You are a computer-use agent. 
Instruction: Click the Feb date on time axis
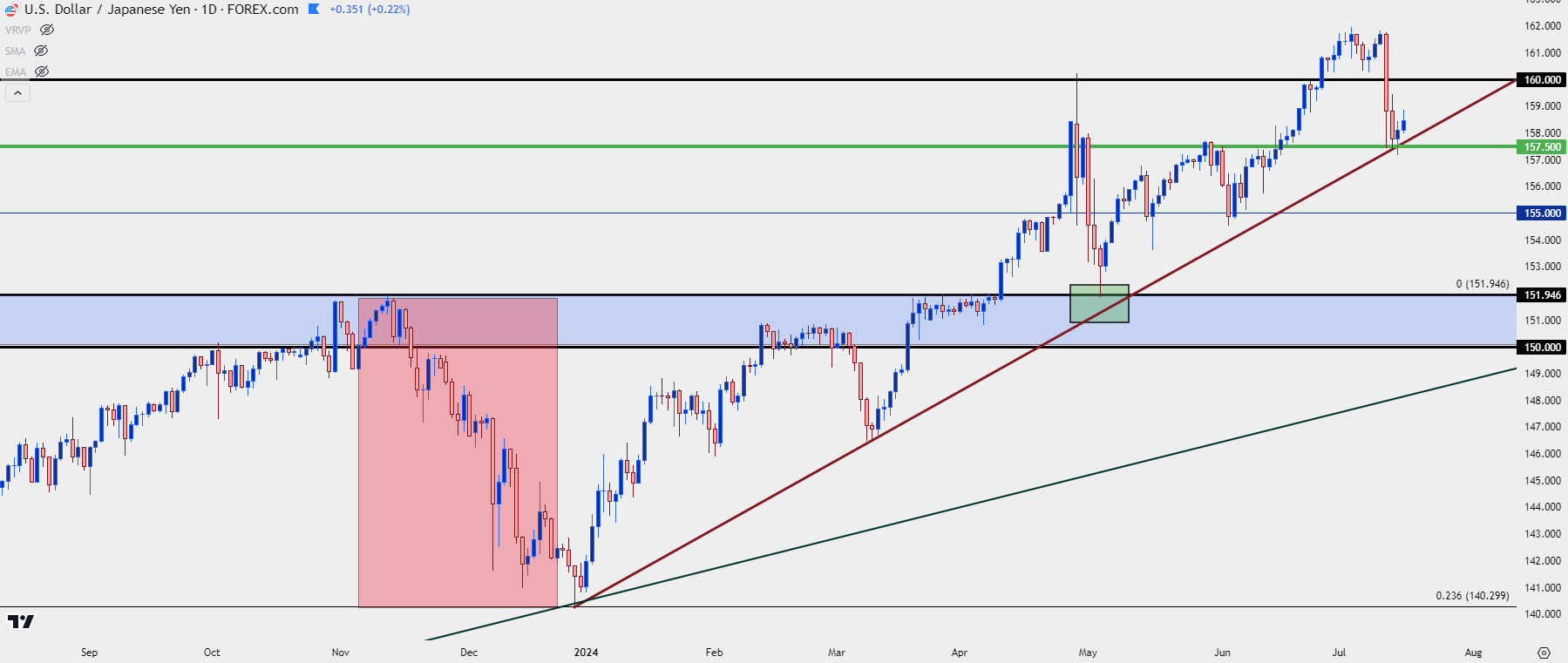click(714, 652)
